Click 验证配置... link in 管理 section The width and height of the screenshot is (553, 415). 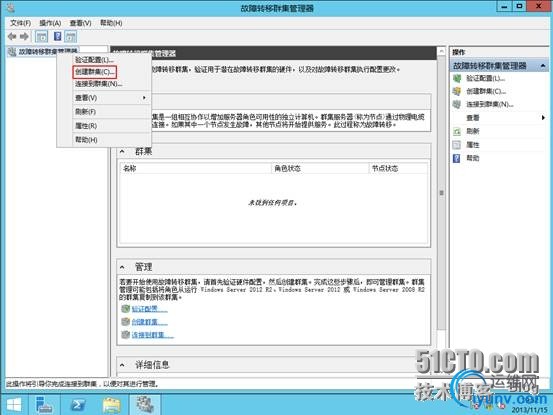point(150,309)
